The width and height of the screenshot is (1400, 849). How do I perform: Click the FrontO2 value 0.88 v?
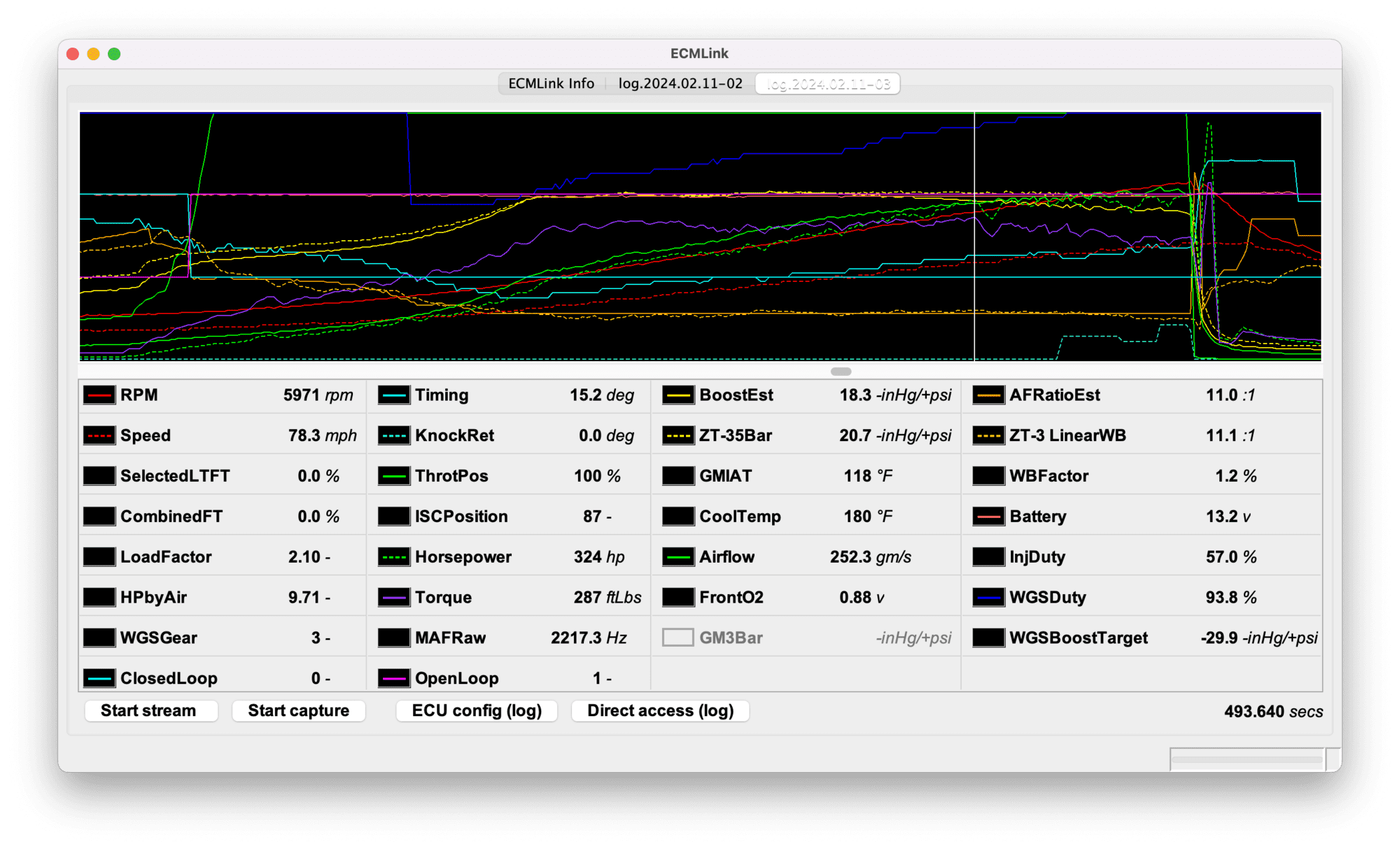coord(862,598)
